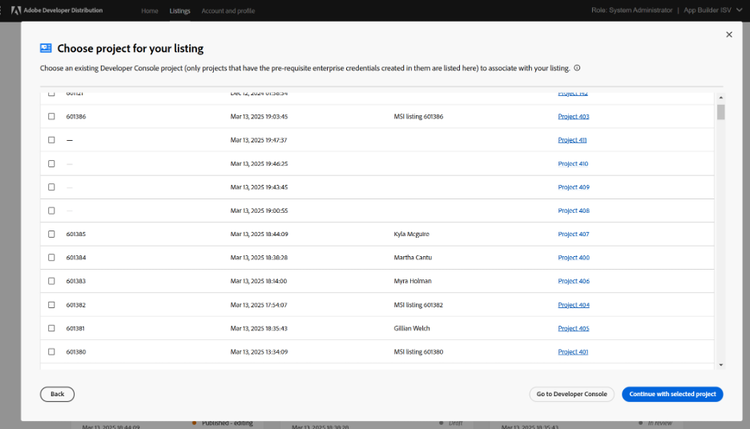Viewport: 750px width, 429px height.
Task: Click the scrollbar down arrow in project list
Action: tap(720, 365)
